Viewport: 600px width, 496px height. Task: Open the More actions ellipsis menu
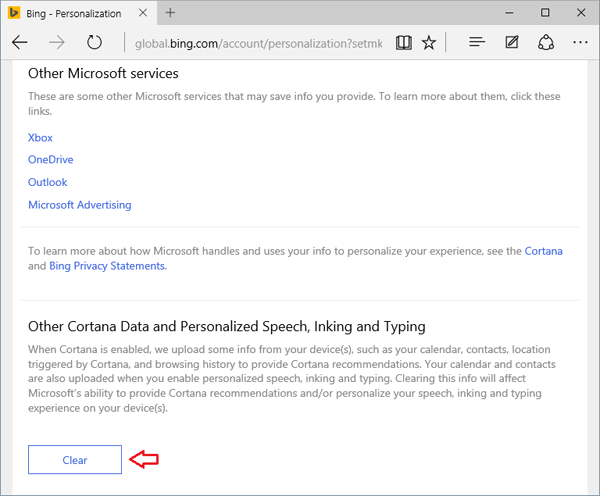coord(580,43)
